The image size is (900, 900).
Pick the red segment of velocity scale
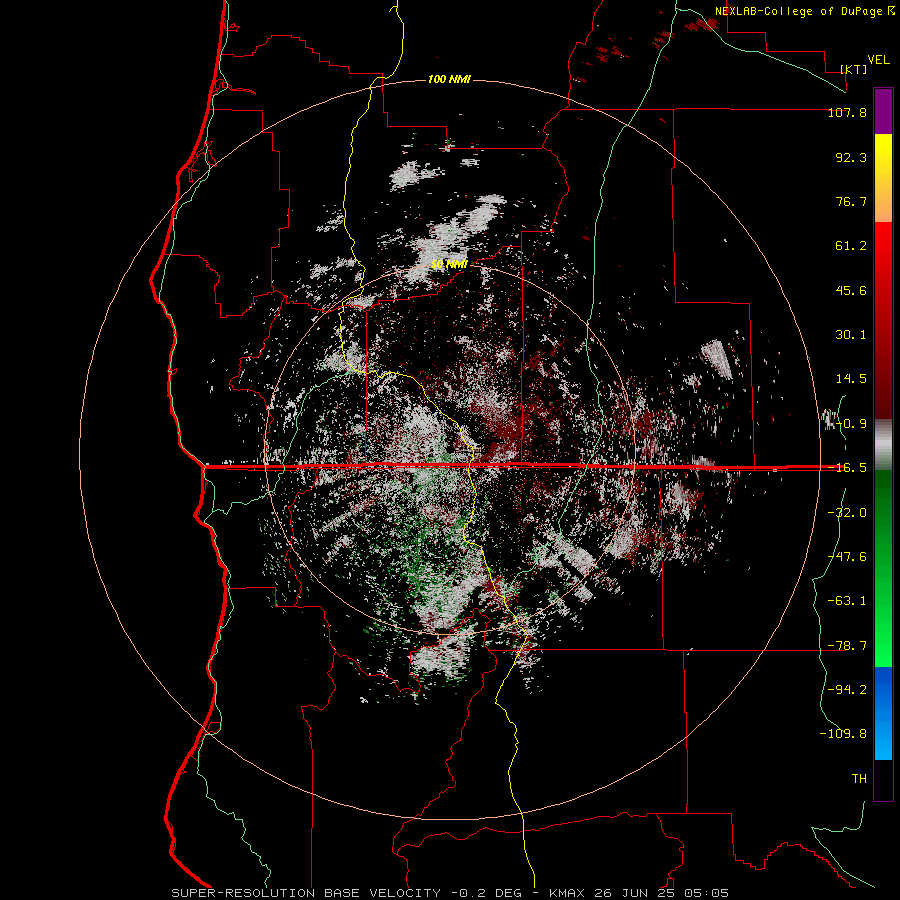[x=883, y=321]
